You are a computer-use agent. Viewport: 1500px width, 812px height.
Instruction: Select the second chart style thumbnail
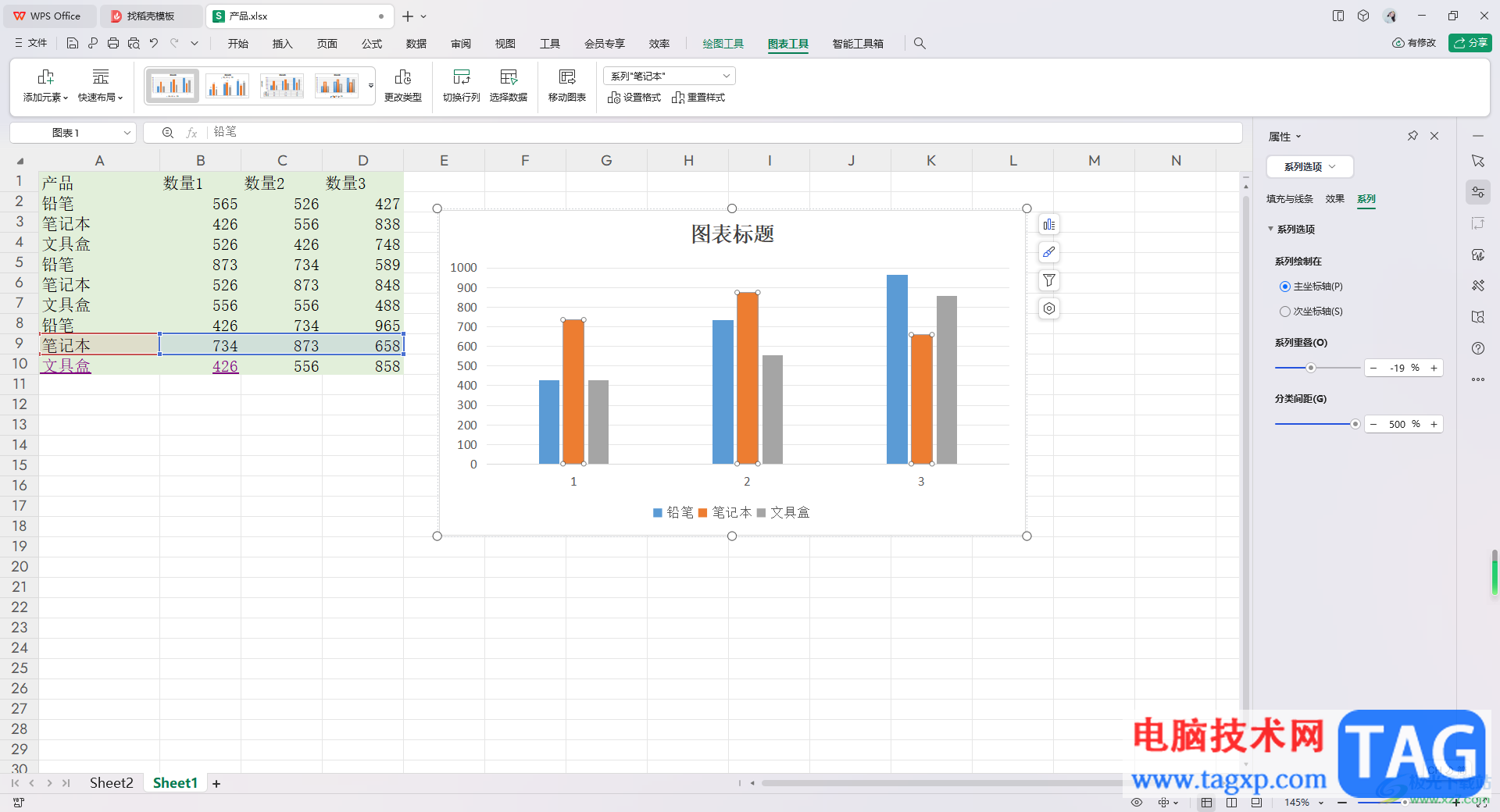(227, 85)
